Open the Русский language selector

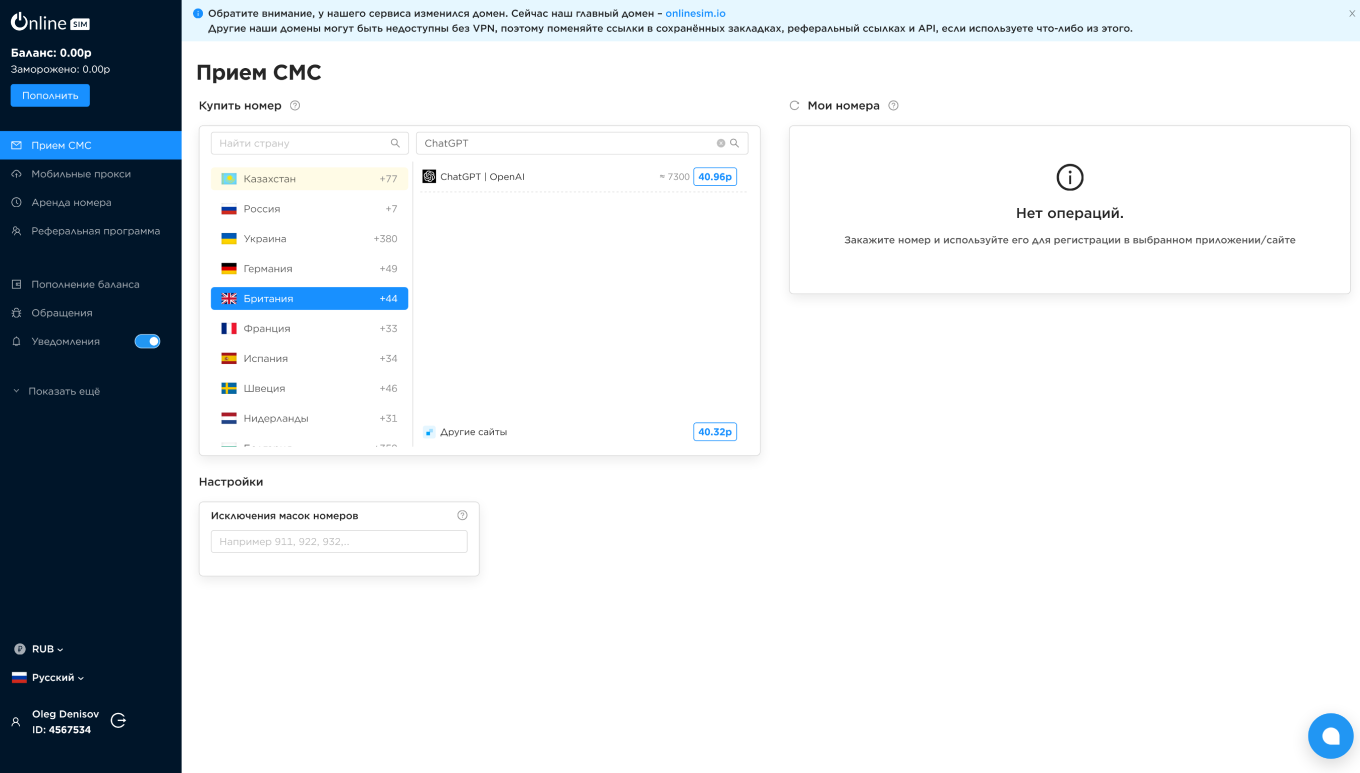(x=50, y=677)
